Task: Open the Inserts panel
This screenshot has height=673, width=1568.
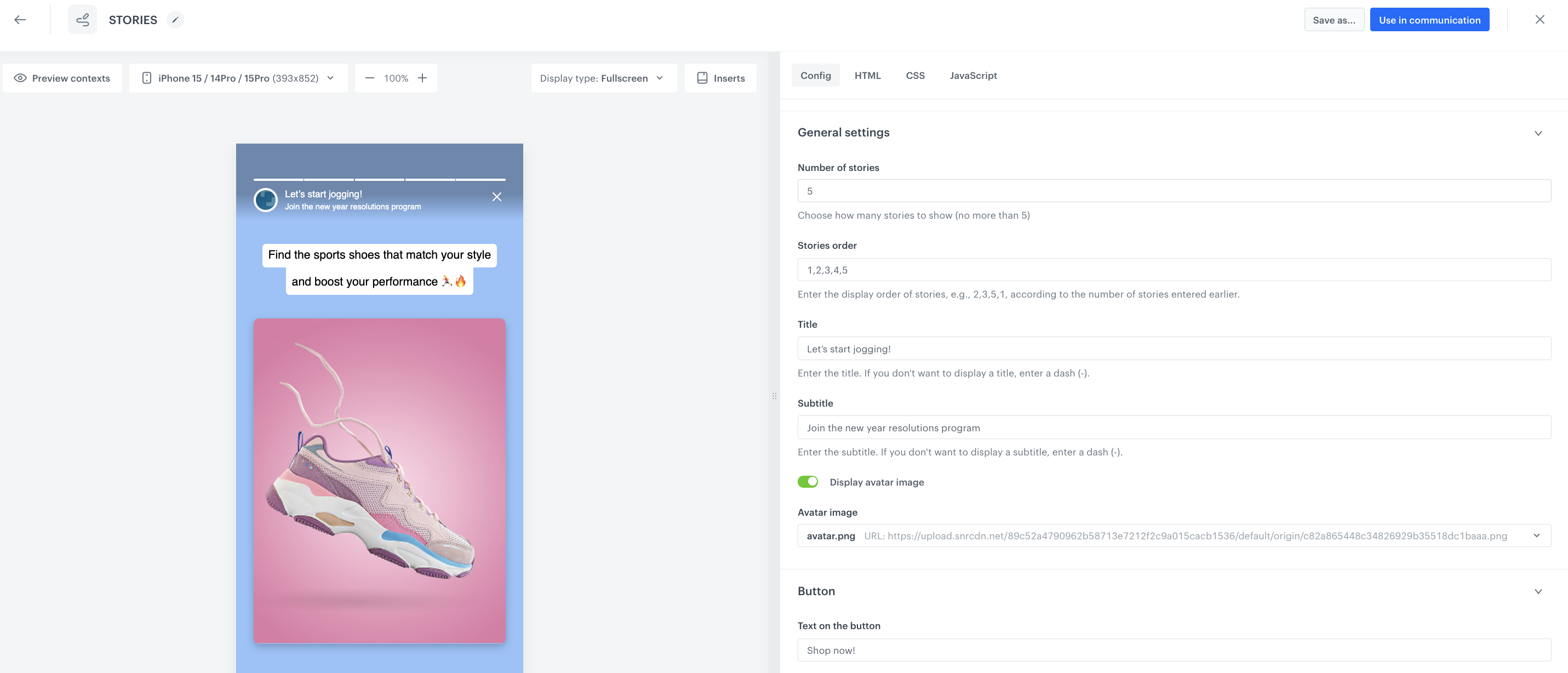Action: coord(720,77)
